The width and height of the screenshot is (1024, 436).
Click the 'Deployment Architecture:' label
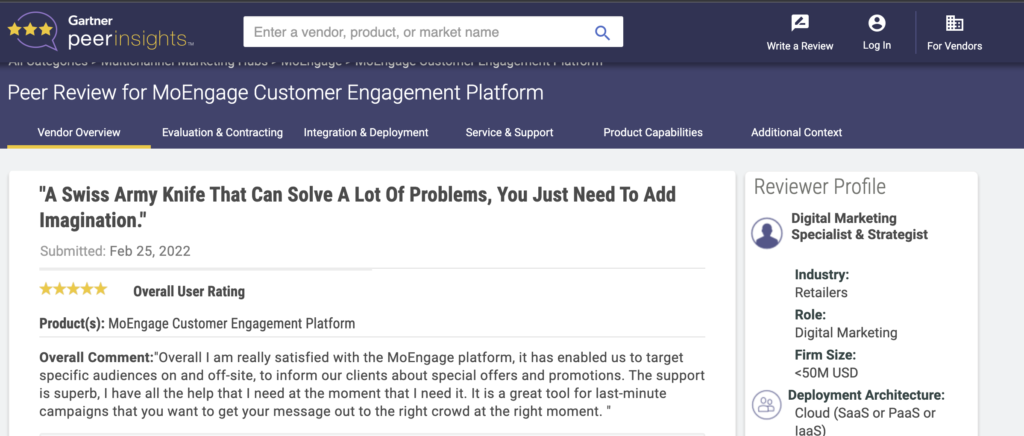coord(867,396)
